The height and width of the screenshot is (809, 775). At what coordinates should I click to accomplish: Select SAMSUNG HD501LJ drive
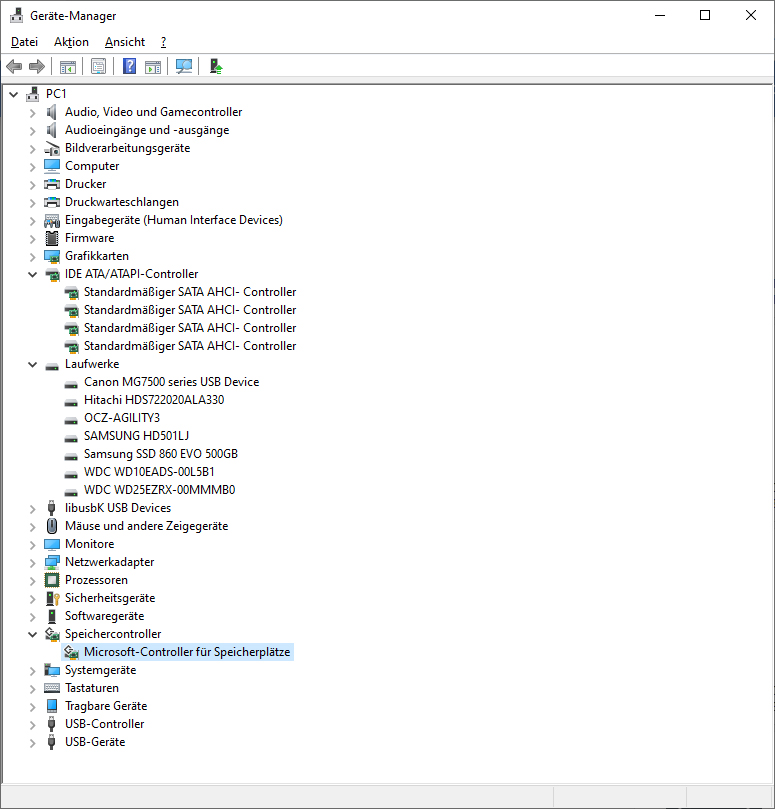point(136,436)
